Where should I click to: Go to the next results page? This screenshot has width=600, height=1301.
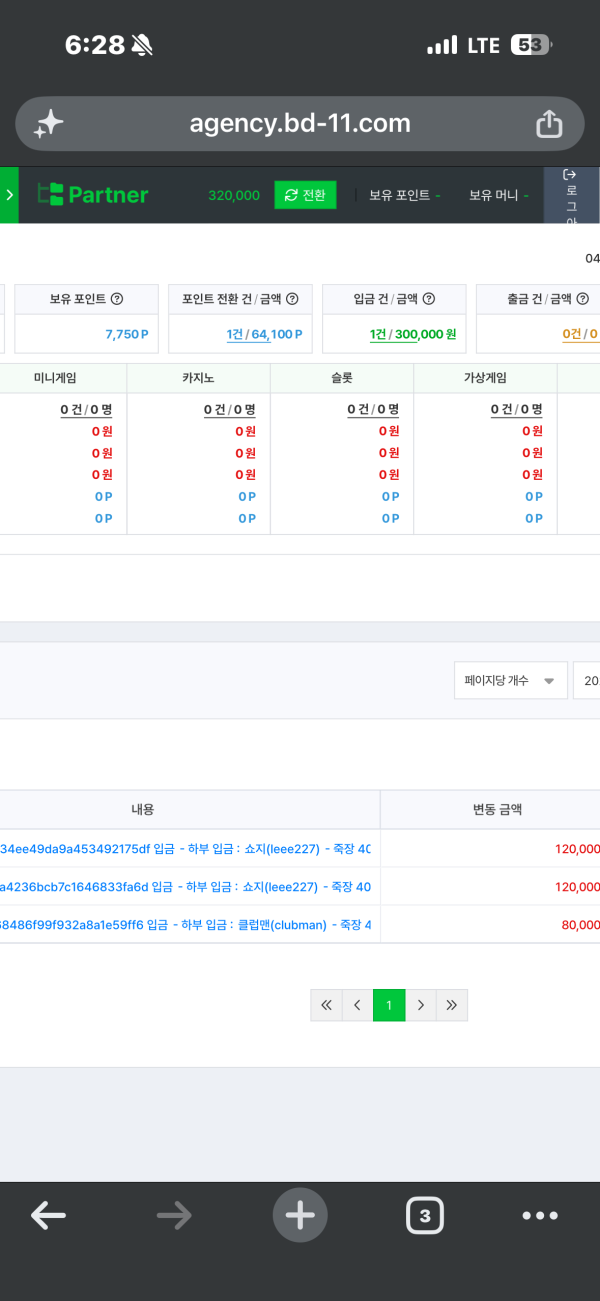421,1005
